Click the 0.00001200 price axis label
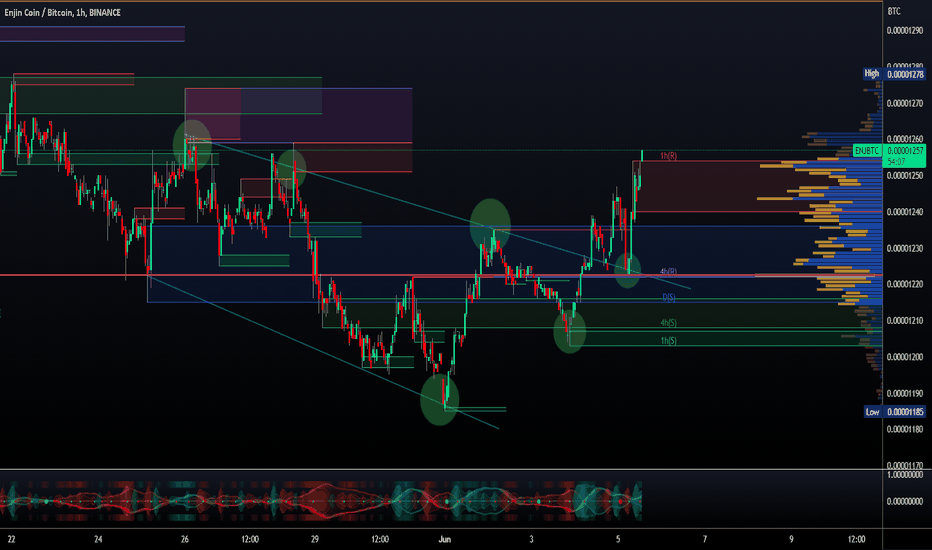932x550 pixels. click(905, 357)
